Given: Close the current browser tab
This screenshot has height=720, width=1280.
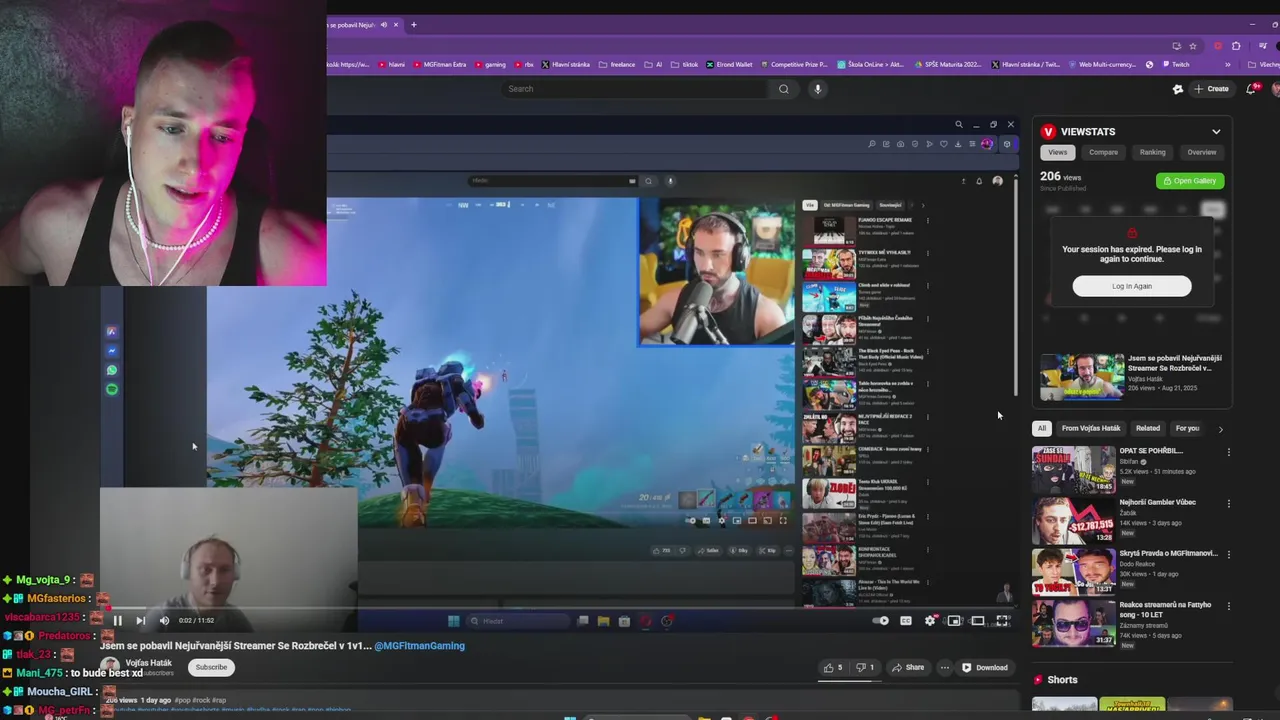Looking at the screenshot, I should point(396,25).
